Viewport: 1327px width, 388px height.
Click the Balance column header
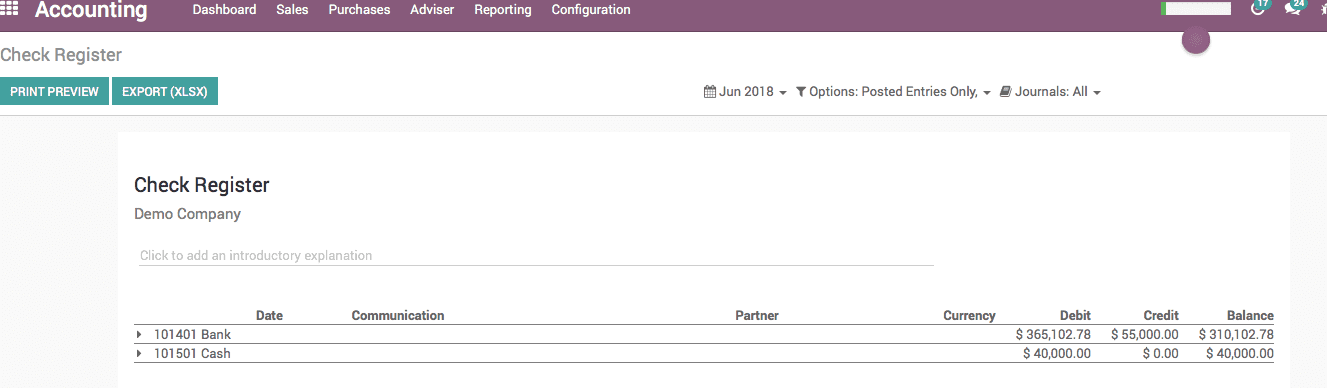click(1250, 315)
